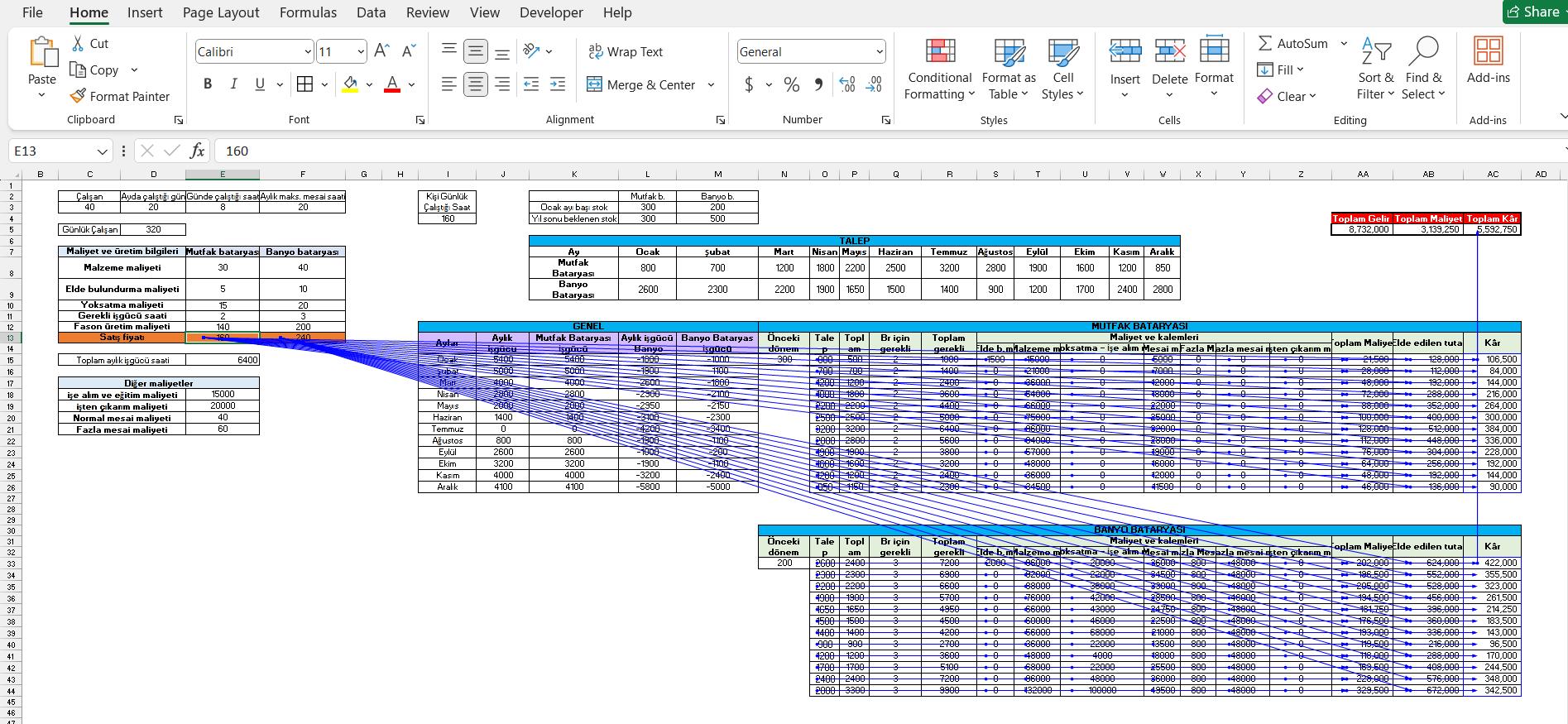Click the Format Painter brush icon
This screenshot has height=724, width=1568.
[x=79, y=96]
